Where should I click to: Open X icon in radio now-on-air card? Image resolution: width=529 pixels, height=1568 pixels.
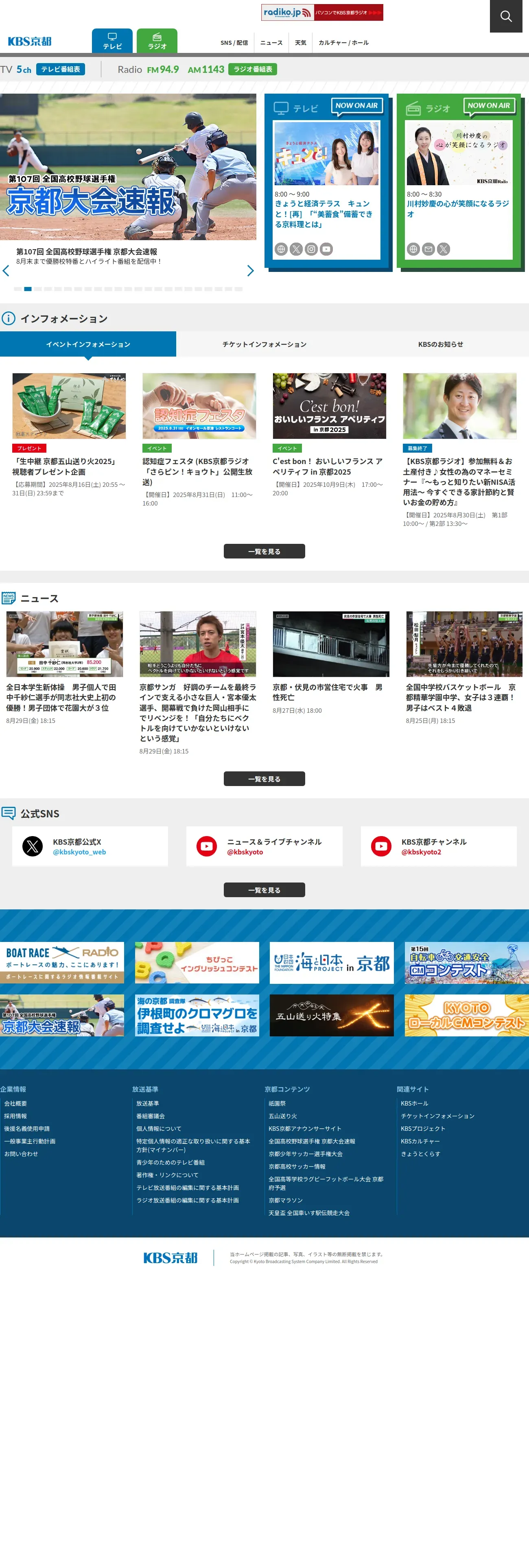click(444, 249)
